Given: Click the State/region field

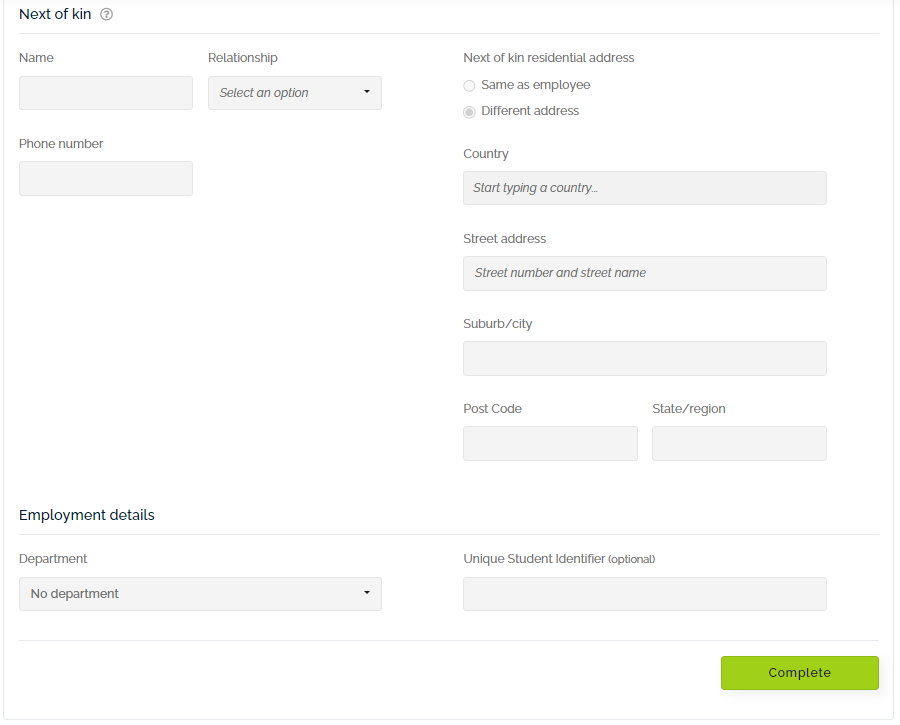Looking at the screenshot, I should tap(738, 443).
